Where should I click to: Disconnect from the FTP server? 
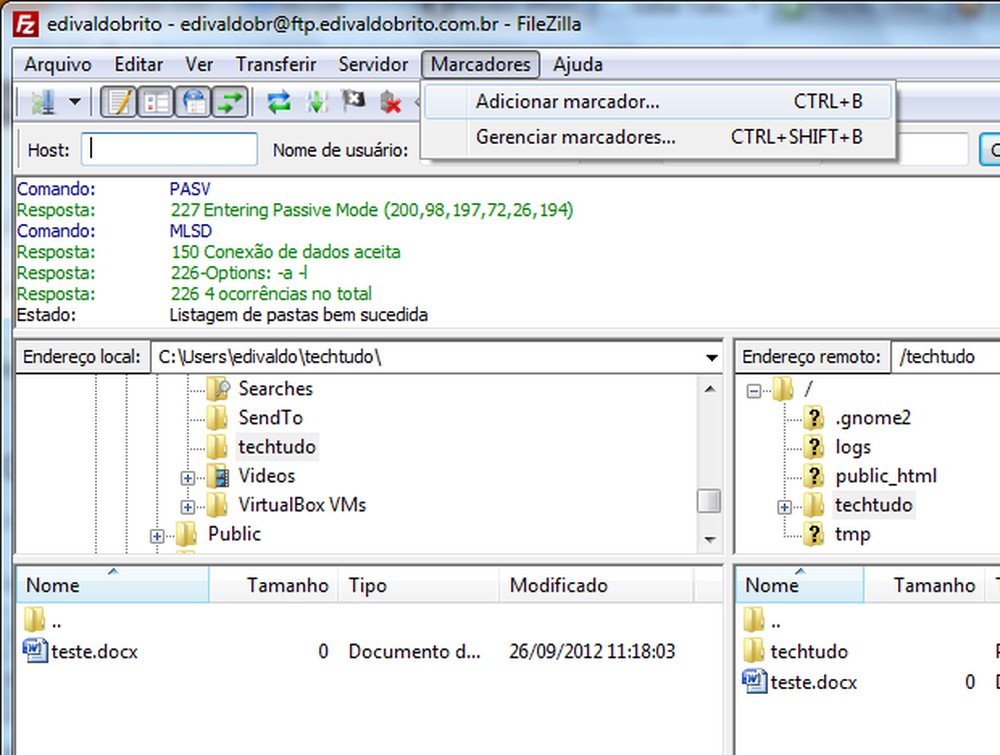click(390, 101)
